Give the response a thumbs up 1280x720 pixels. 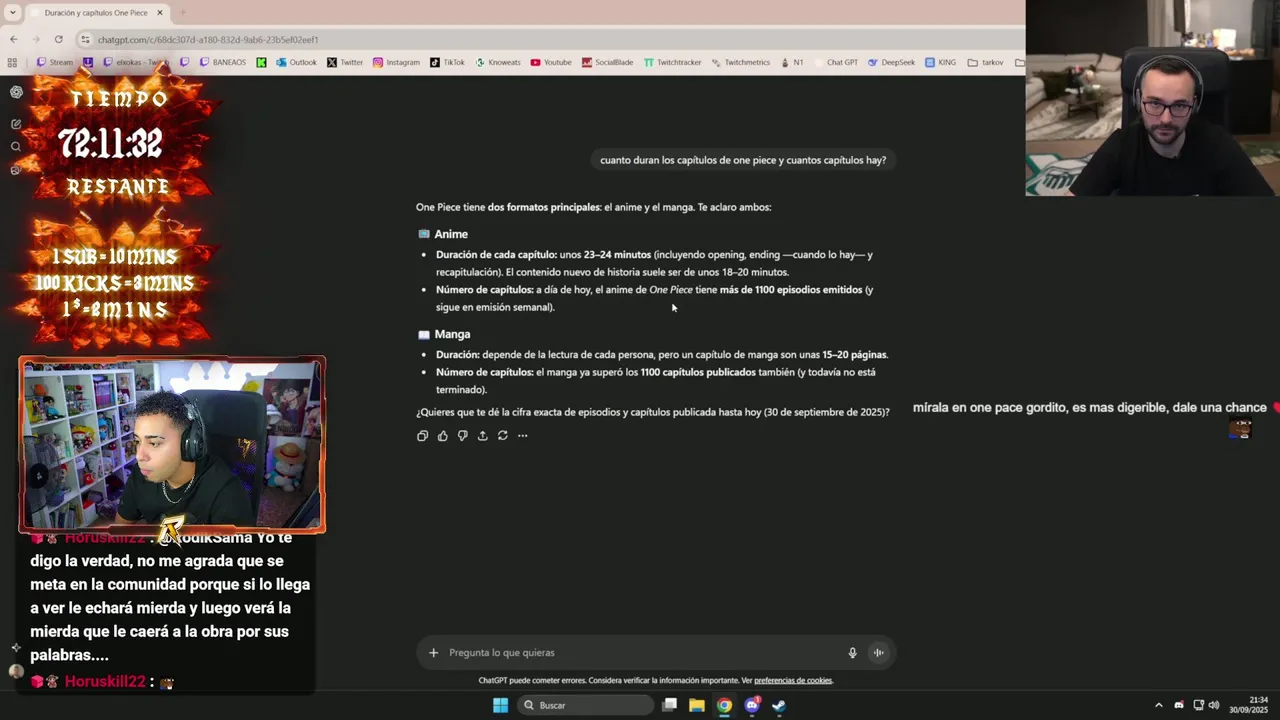pos(442,436)
